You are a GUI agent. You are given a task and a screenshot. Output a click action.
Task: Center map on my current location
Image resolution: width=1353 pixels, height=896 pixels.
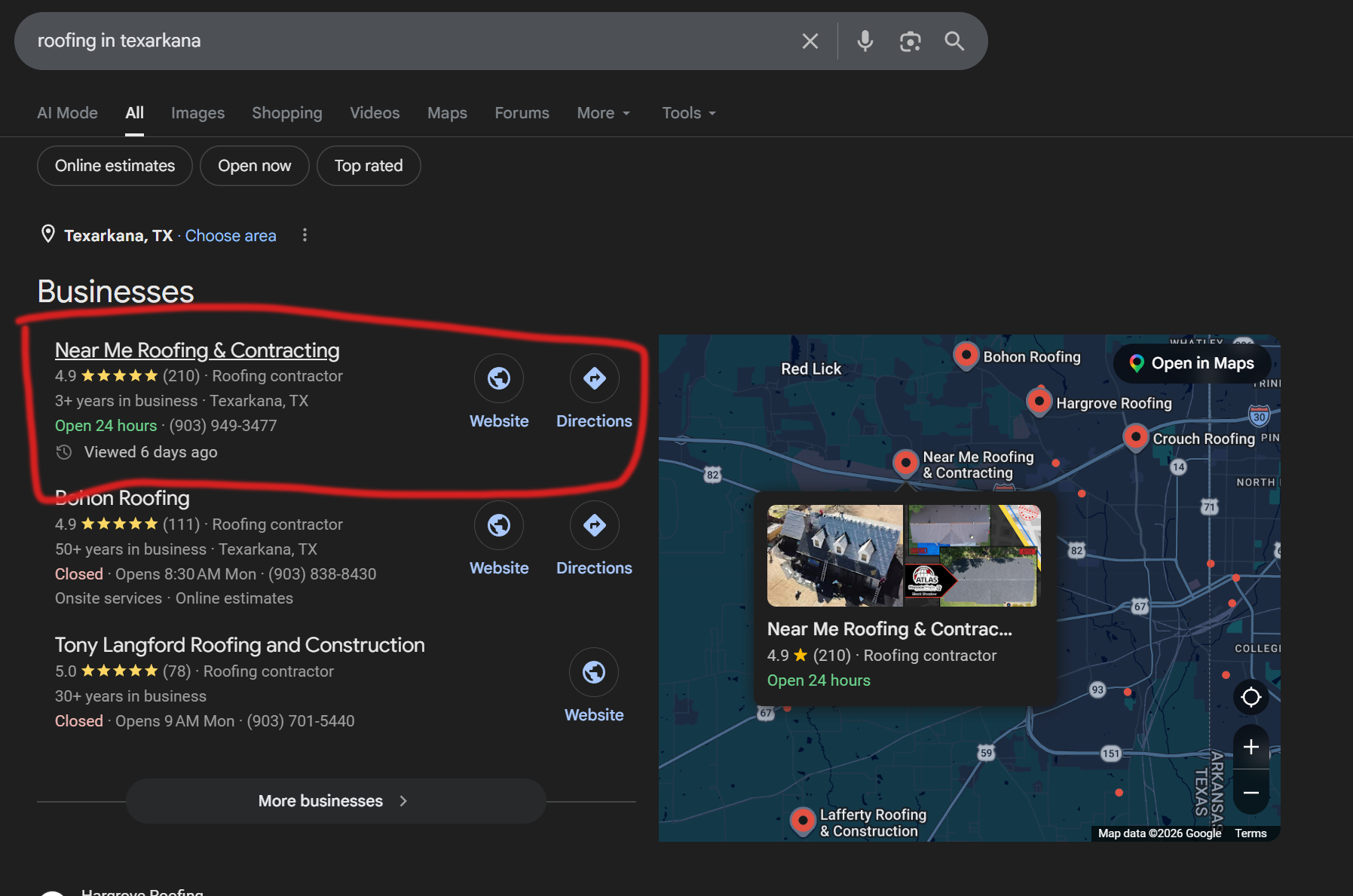tap(1251, 697)
